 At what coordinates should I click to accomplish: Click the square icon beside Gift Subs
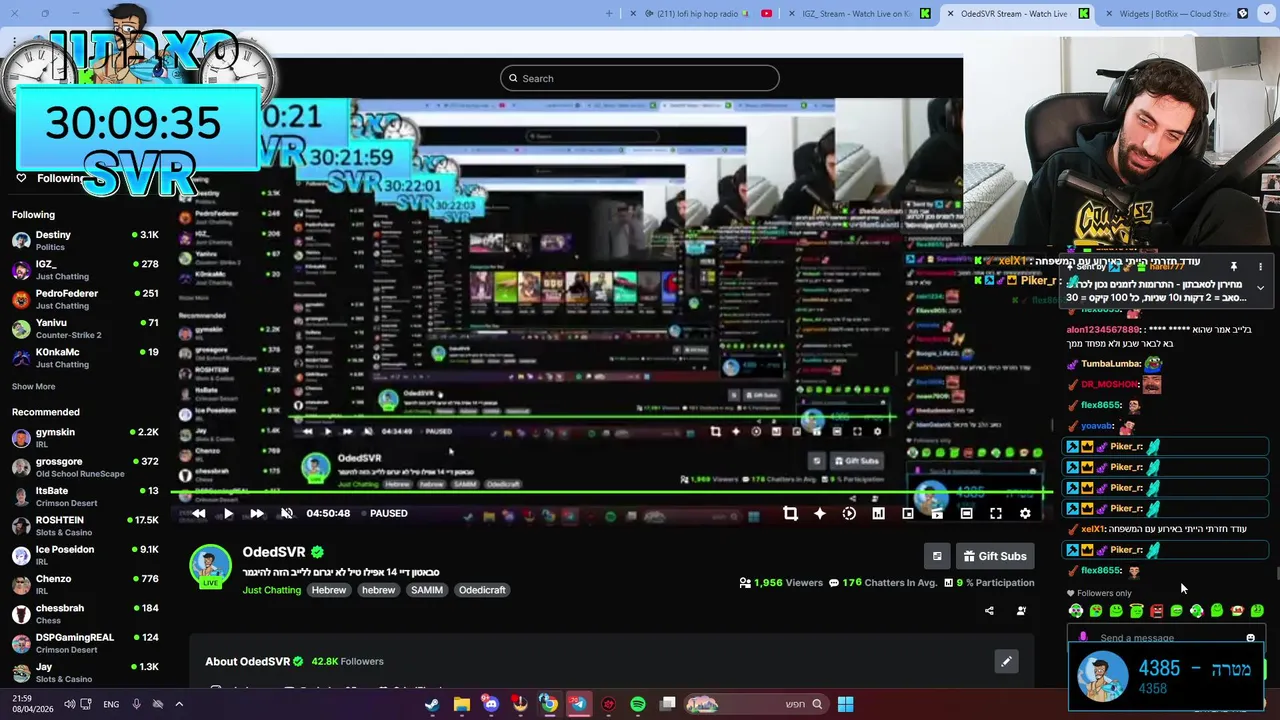[937, 556]
